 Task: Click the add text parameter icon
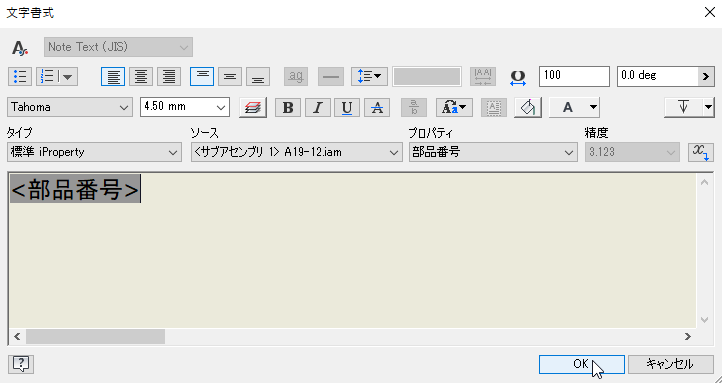point(701,152)
